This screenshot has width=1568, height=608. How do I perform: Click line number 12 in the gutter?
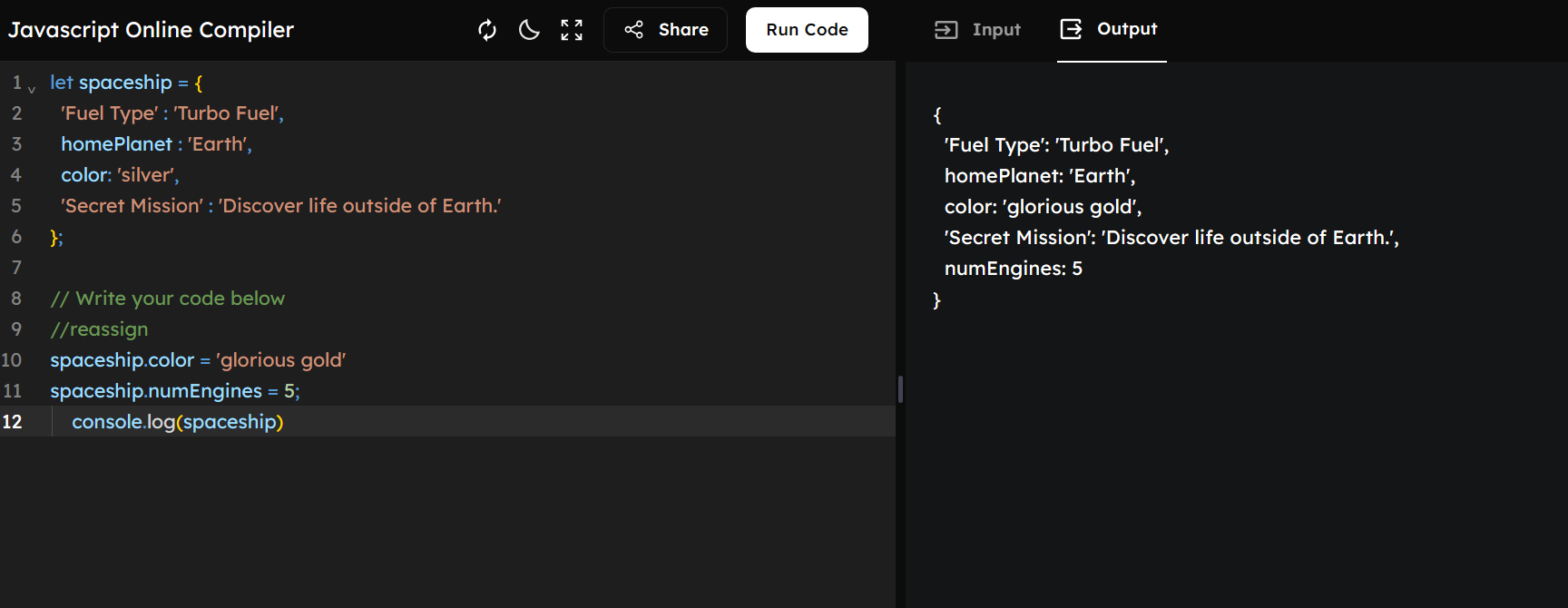pyautogui.click(x=12, y=422)
